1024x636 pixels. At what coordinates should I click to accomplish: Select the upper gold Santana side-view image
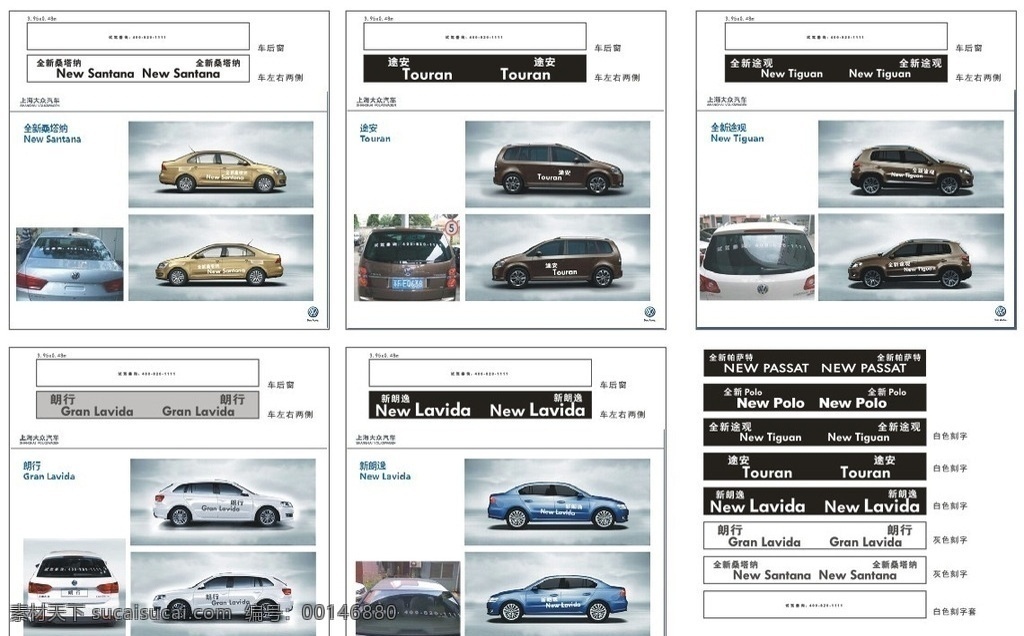(221, 164)
